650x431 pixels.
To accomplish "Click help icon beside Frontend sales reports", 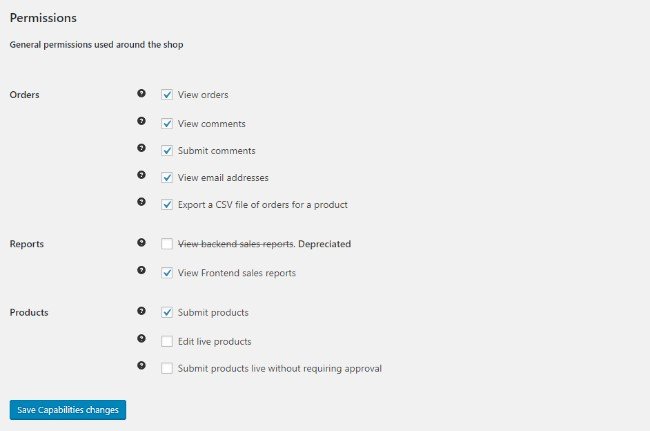I will point(141,270).
